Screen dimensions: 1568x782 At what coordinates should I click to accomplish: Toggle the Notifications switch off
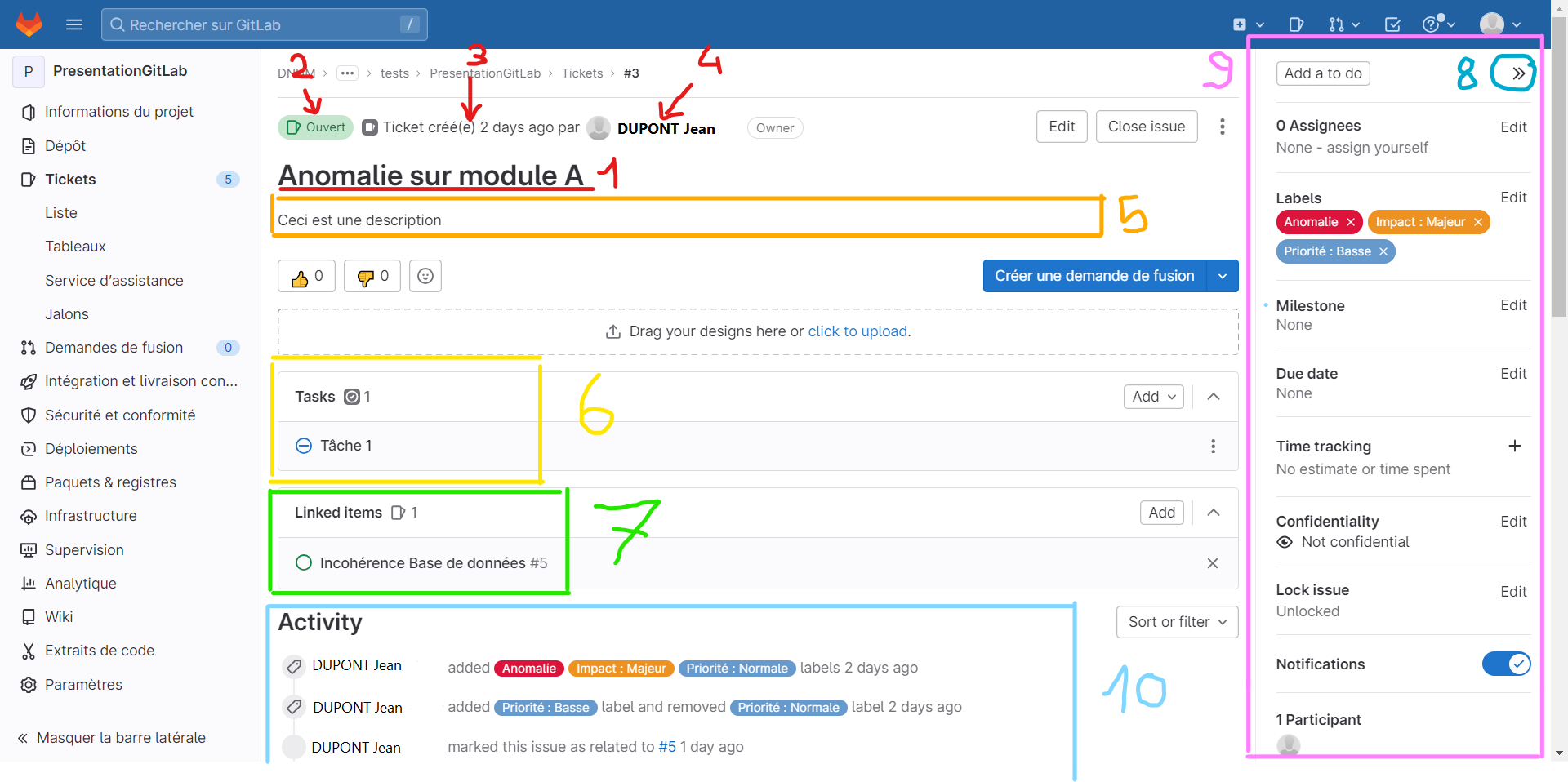(1506, 664)
